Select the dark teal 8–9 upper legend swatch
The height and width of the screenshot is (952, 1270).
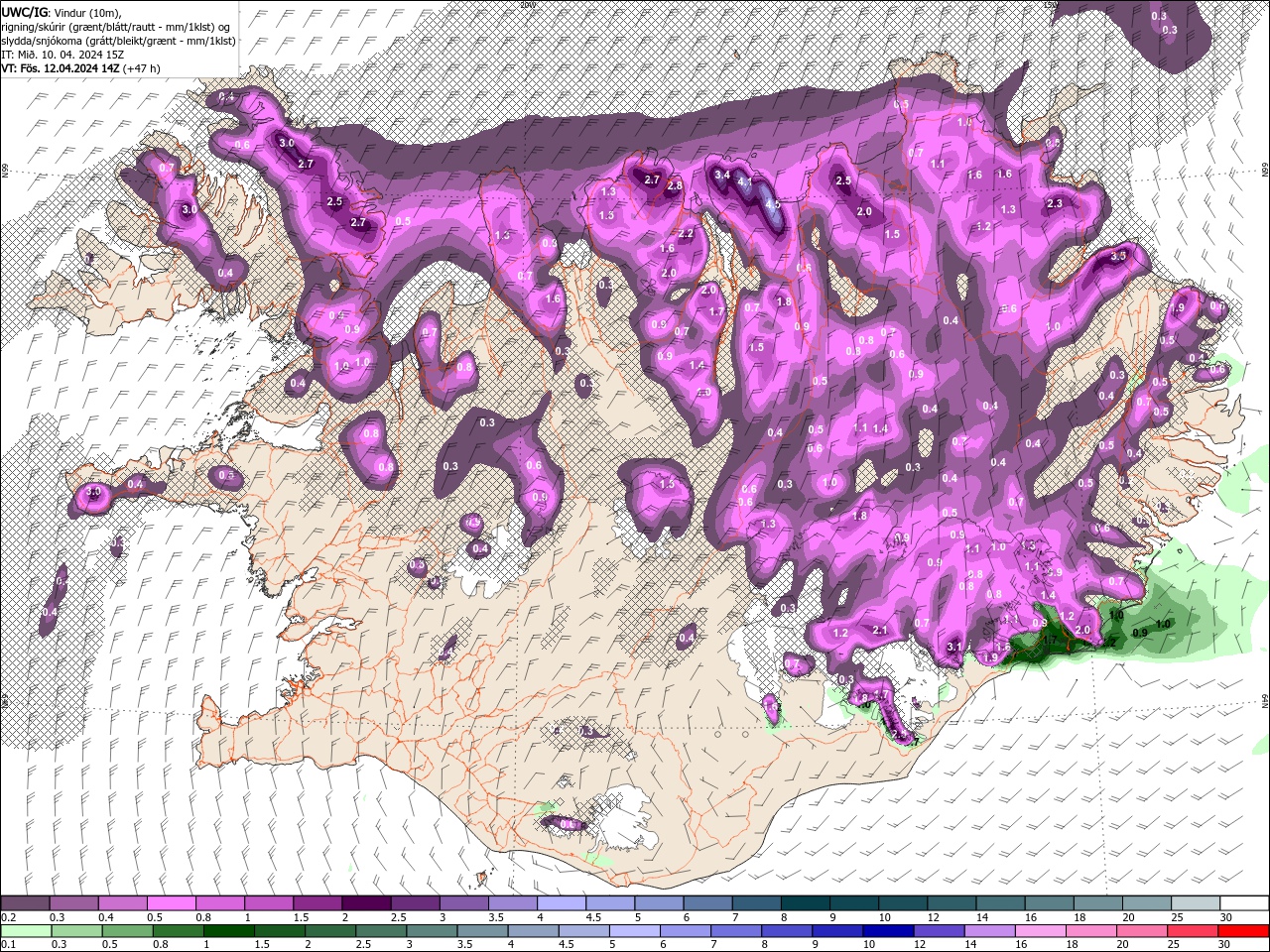[x=805, y=903]
